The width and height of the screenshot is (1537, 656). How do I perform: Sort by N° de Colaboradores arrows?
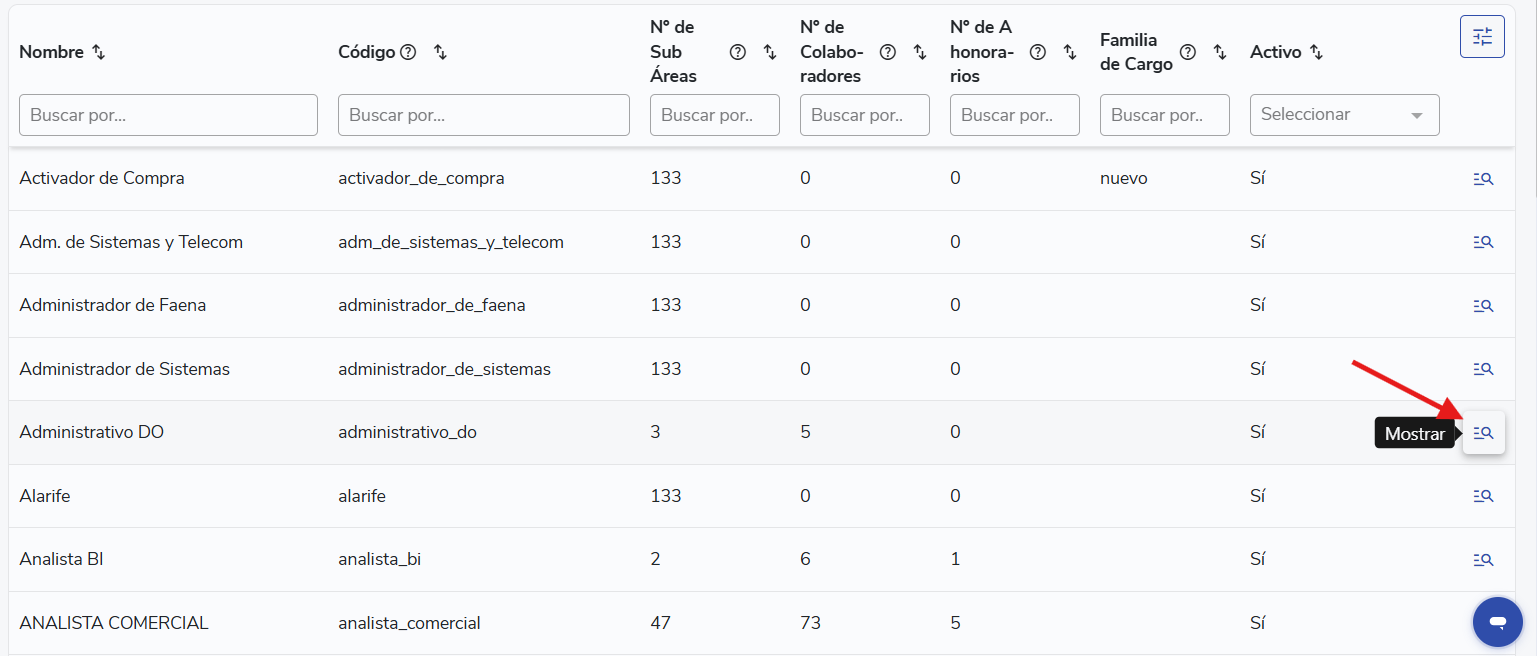(x=920, y=52)
